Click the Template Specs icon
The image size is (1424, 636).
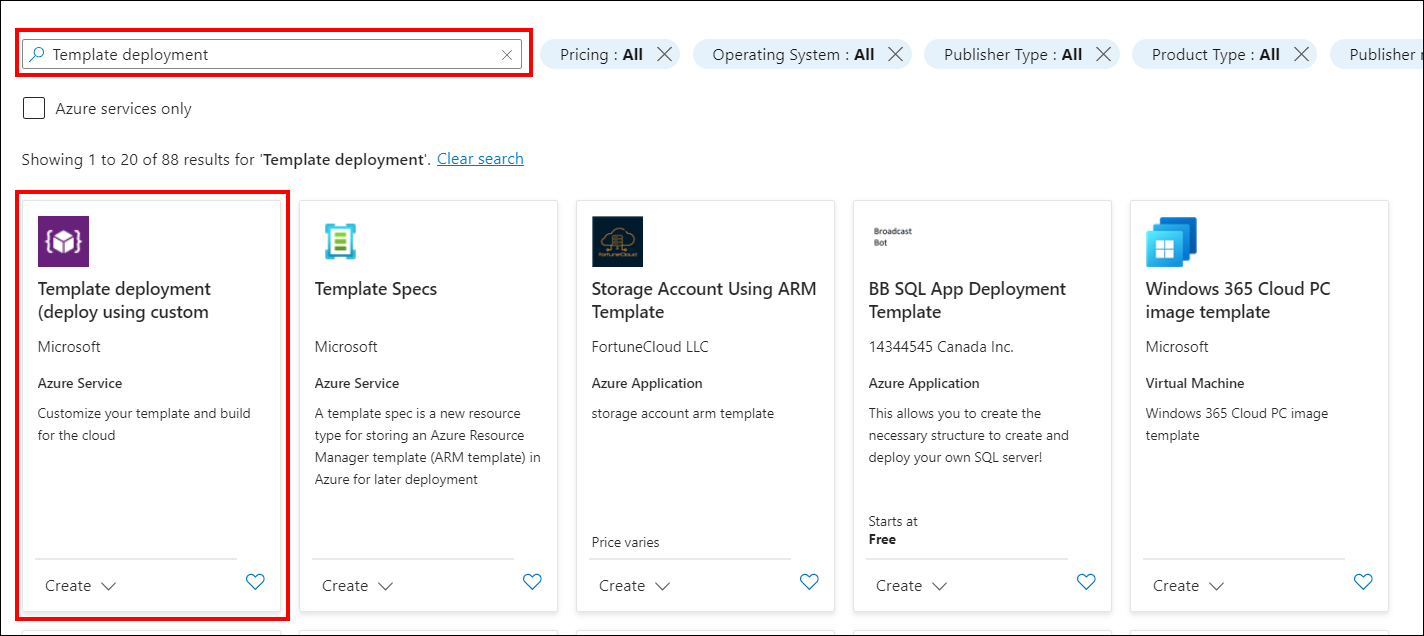coord(340,242)
